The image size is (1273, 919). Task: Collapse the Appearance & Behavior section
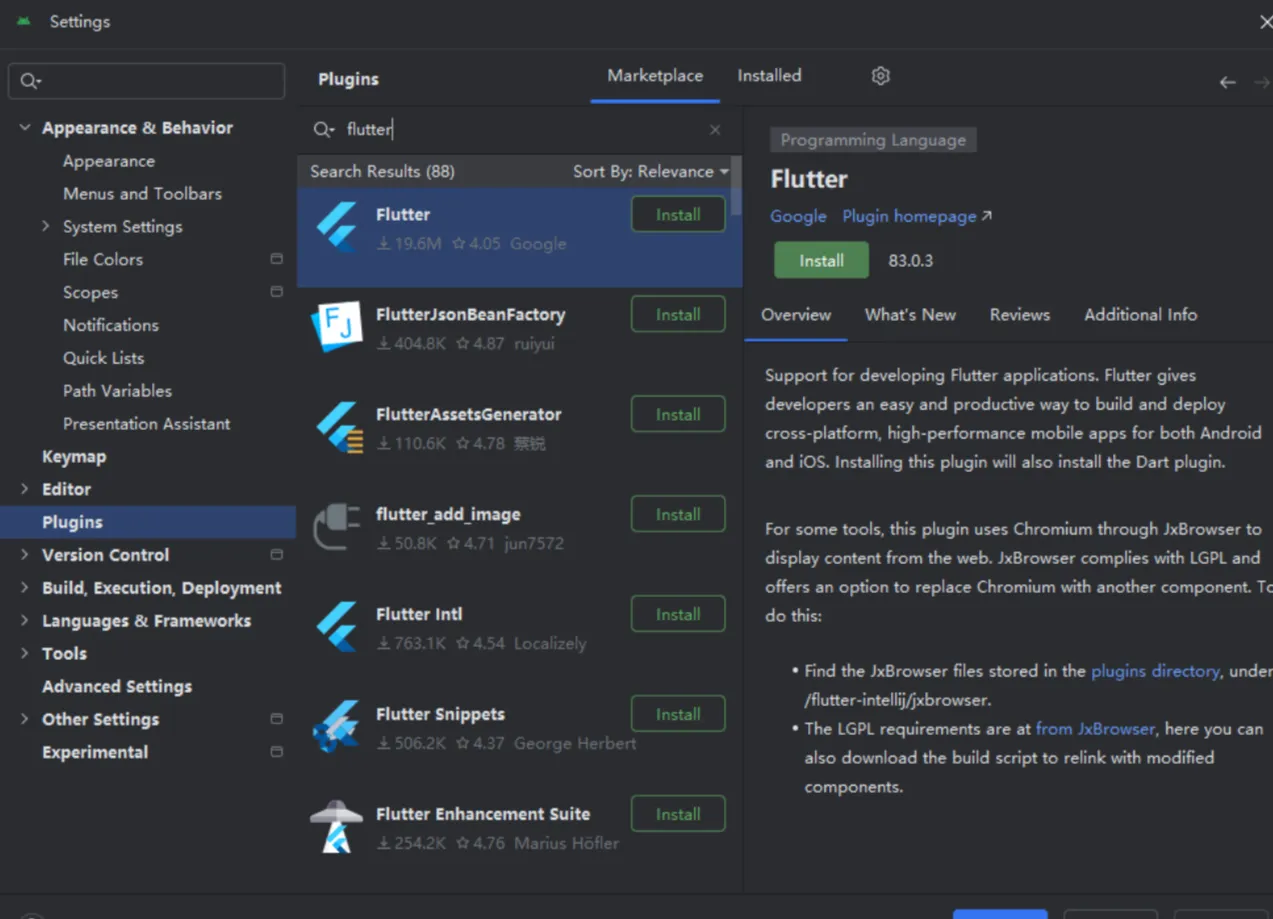point(25,128)
